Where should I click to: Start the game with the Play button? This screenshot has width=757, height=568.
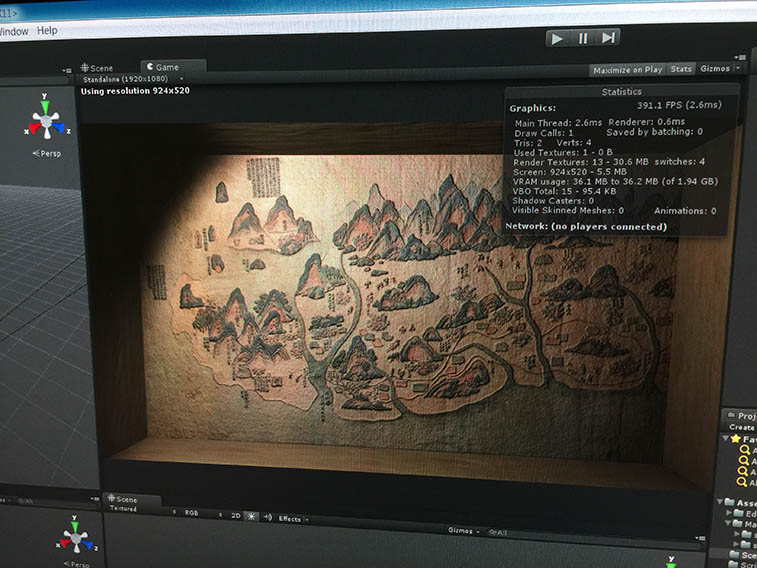point(557,39)
